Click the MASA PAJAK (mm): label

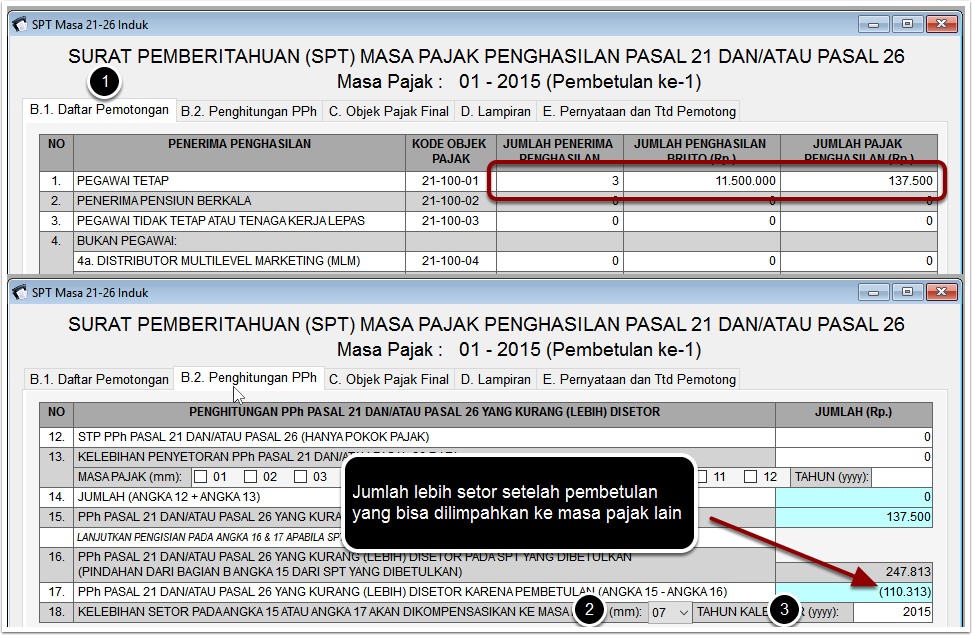(130, 477)
